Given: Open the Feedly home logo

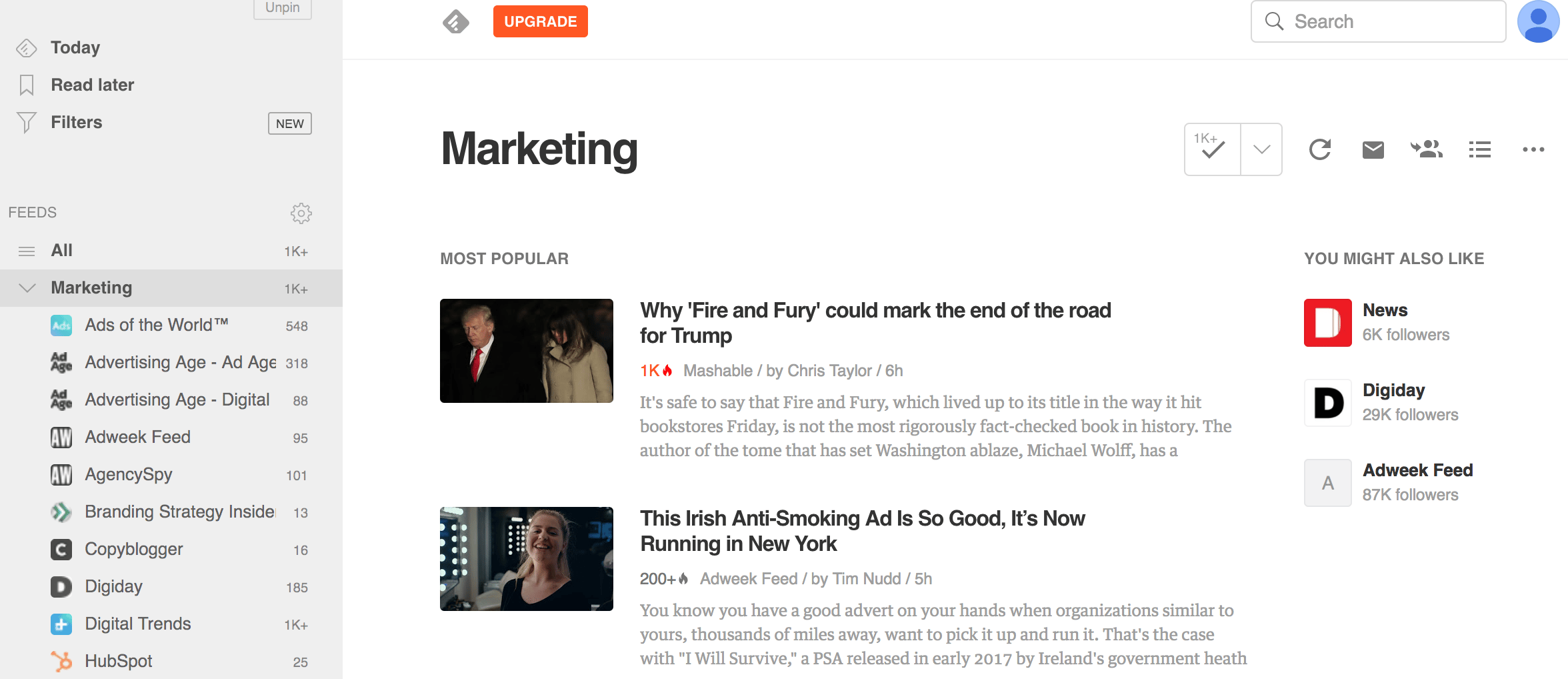Looking at the screenshot, I should (x=456, y=21).
